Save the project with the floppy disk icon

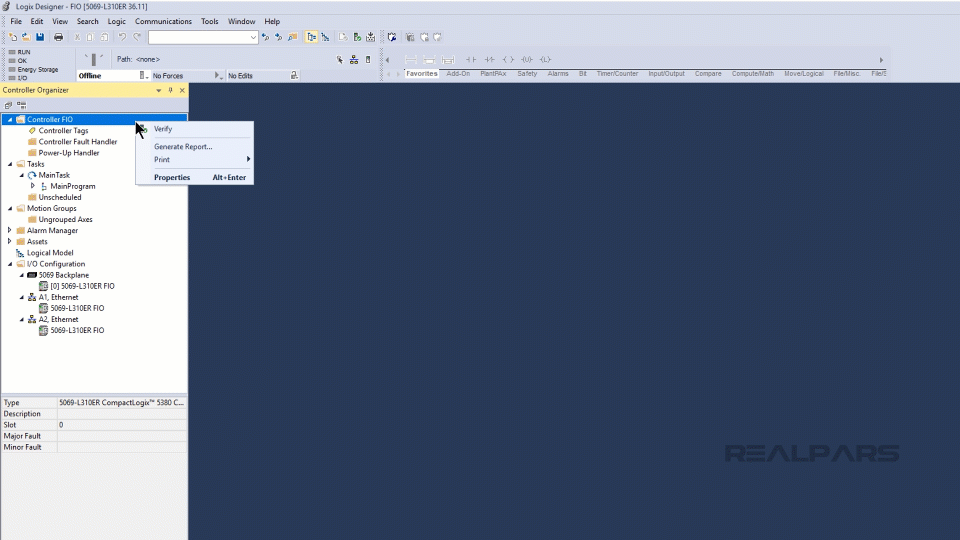point(40,37)
